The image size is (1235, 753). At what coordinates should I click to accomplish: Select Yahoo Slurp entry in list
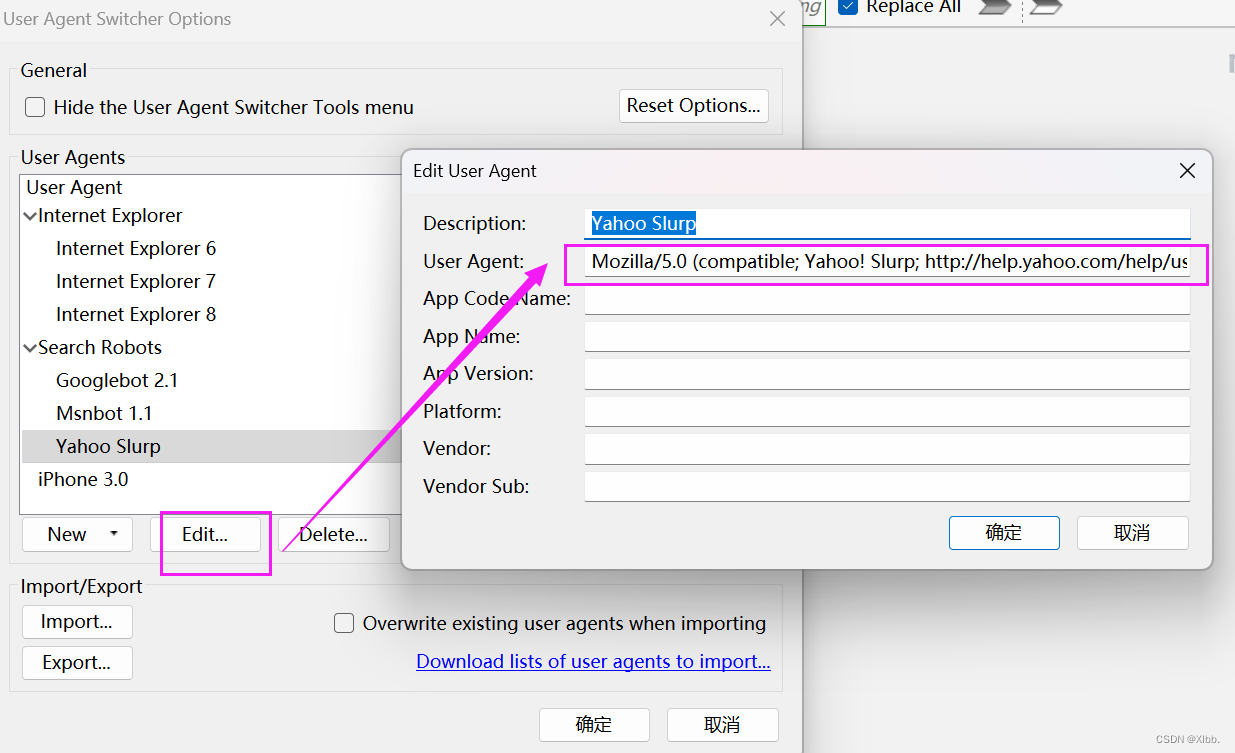211,446
